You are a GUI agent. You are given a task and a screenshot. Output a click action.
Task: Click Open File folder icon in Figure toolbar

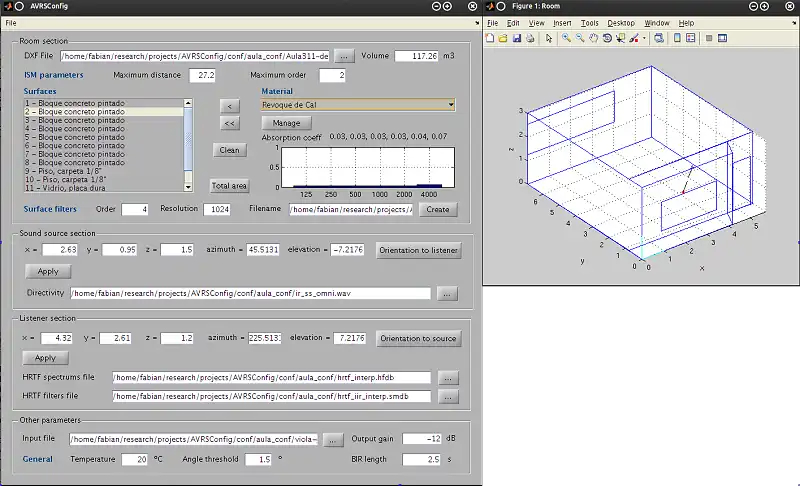click(503, 38)
